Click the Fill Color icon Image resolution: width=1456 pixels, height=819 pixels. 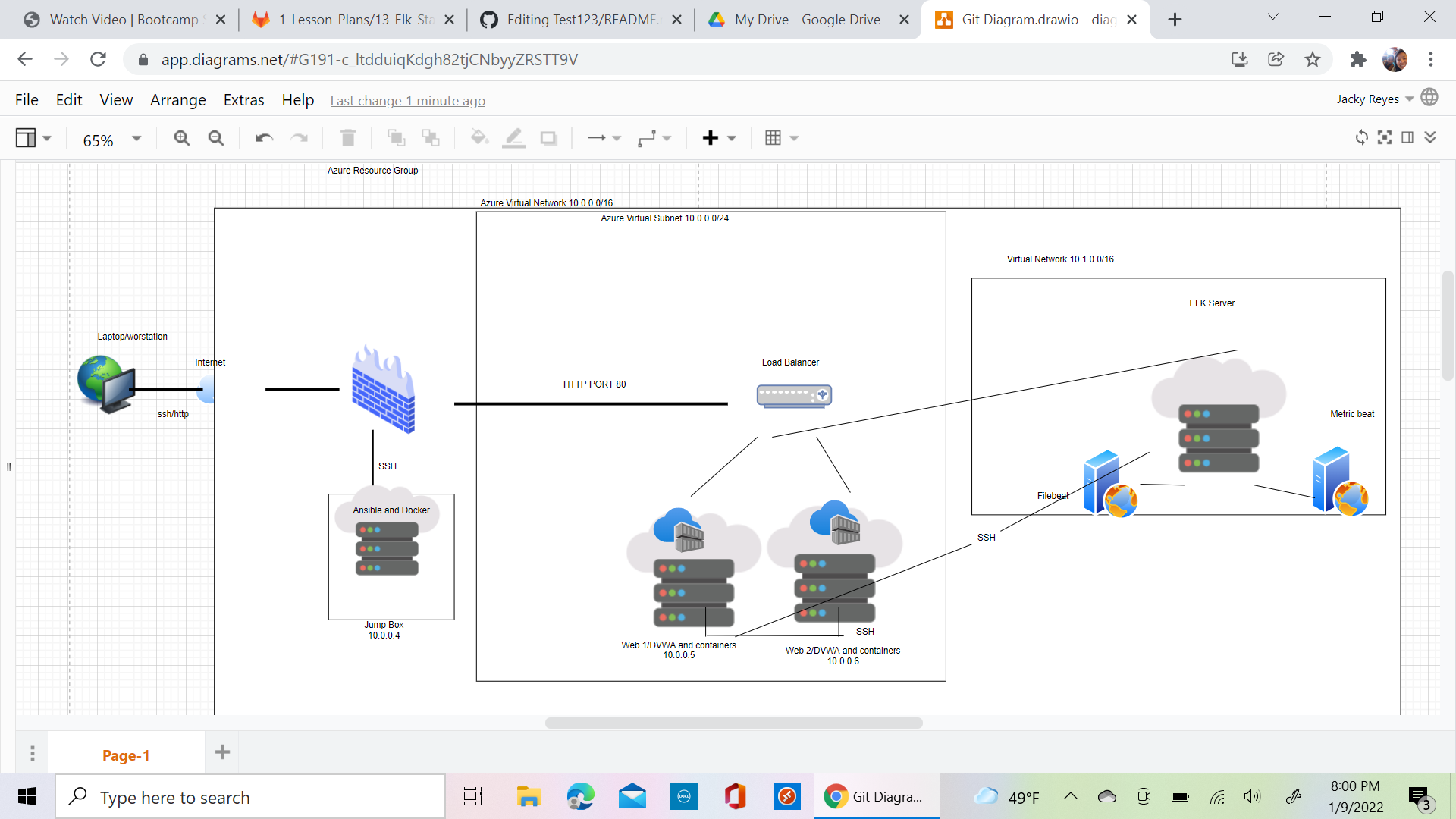(x=479, y=138)
